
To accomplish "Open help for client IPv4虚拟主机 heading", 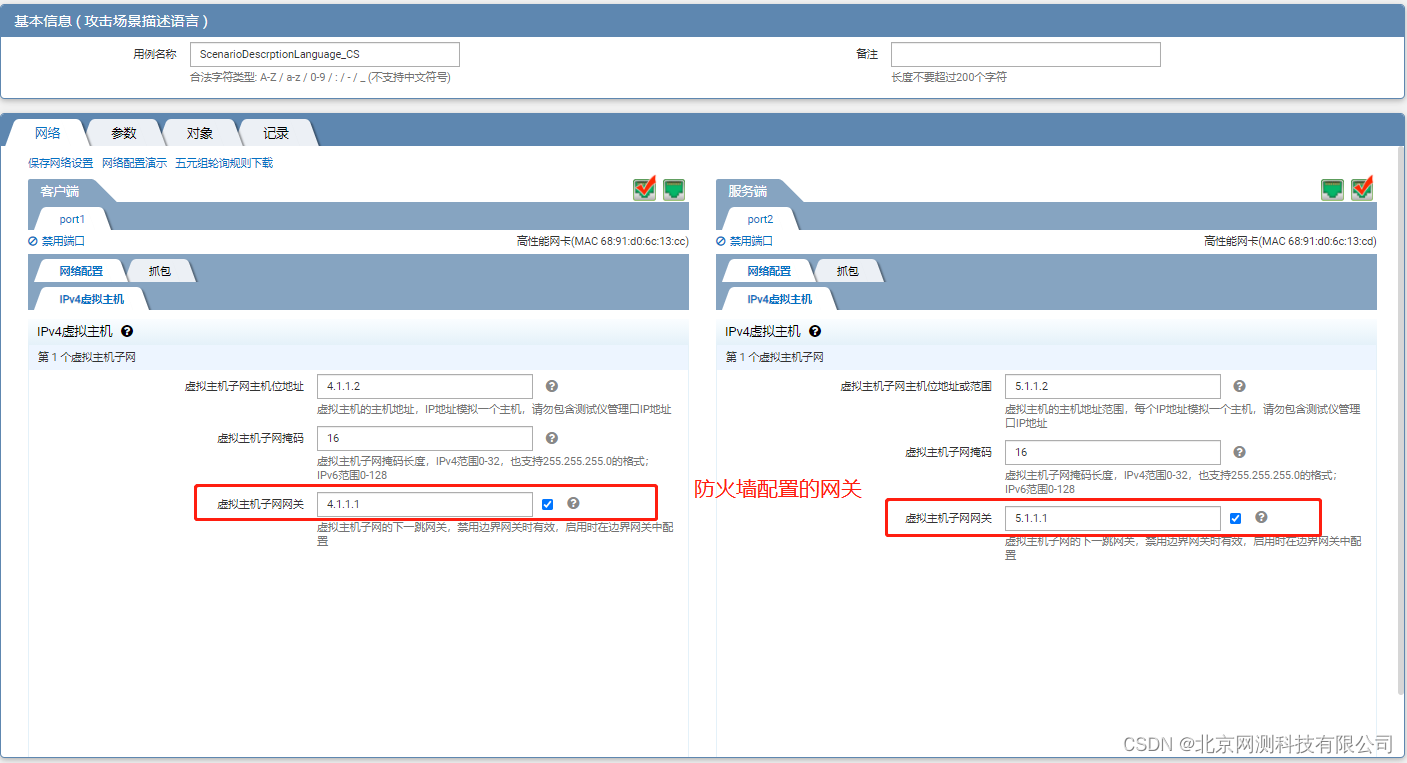I will (x=127, y=331).
